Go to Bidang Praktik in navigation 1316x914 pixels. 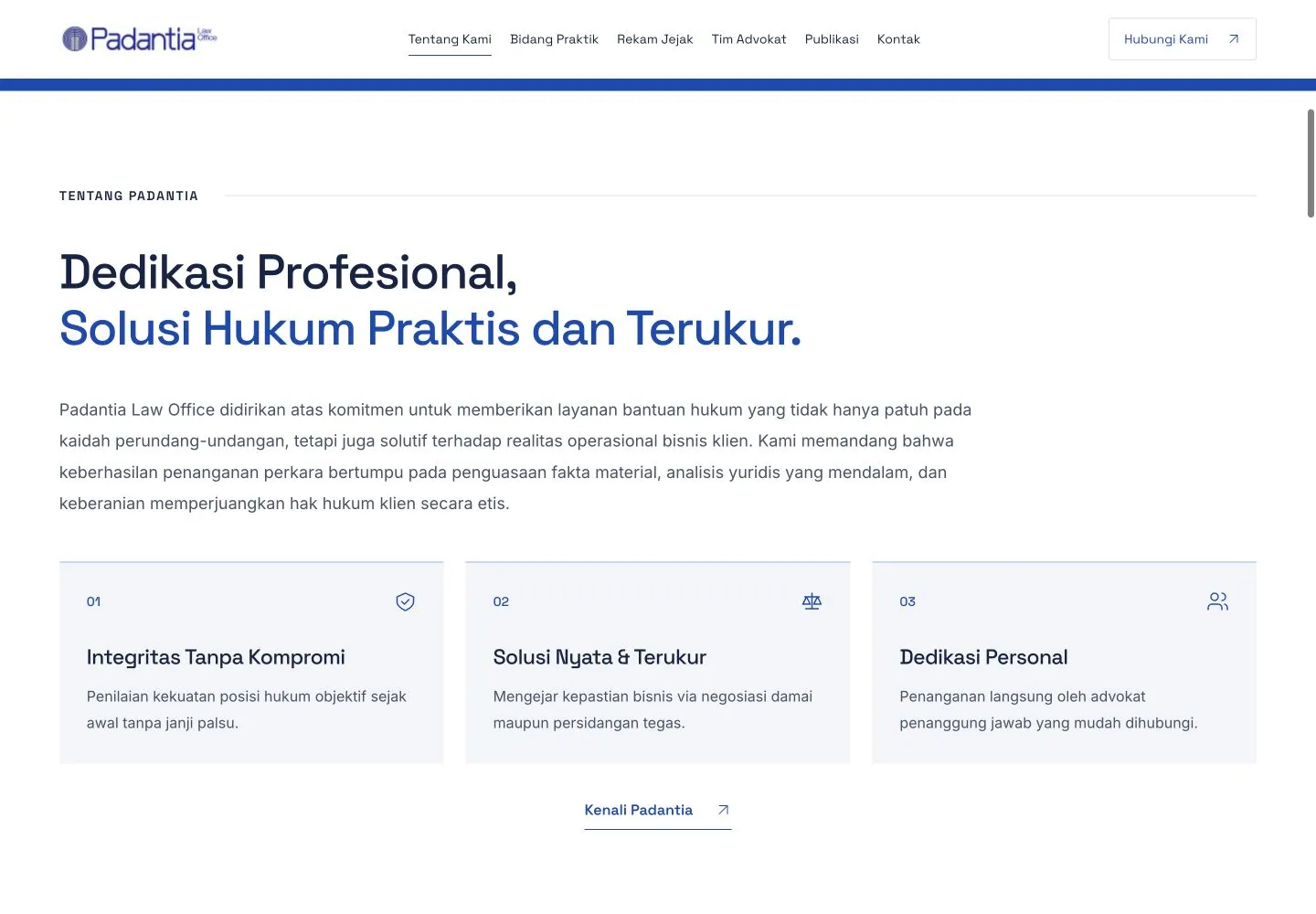[554, 39]
